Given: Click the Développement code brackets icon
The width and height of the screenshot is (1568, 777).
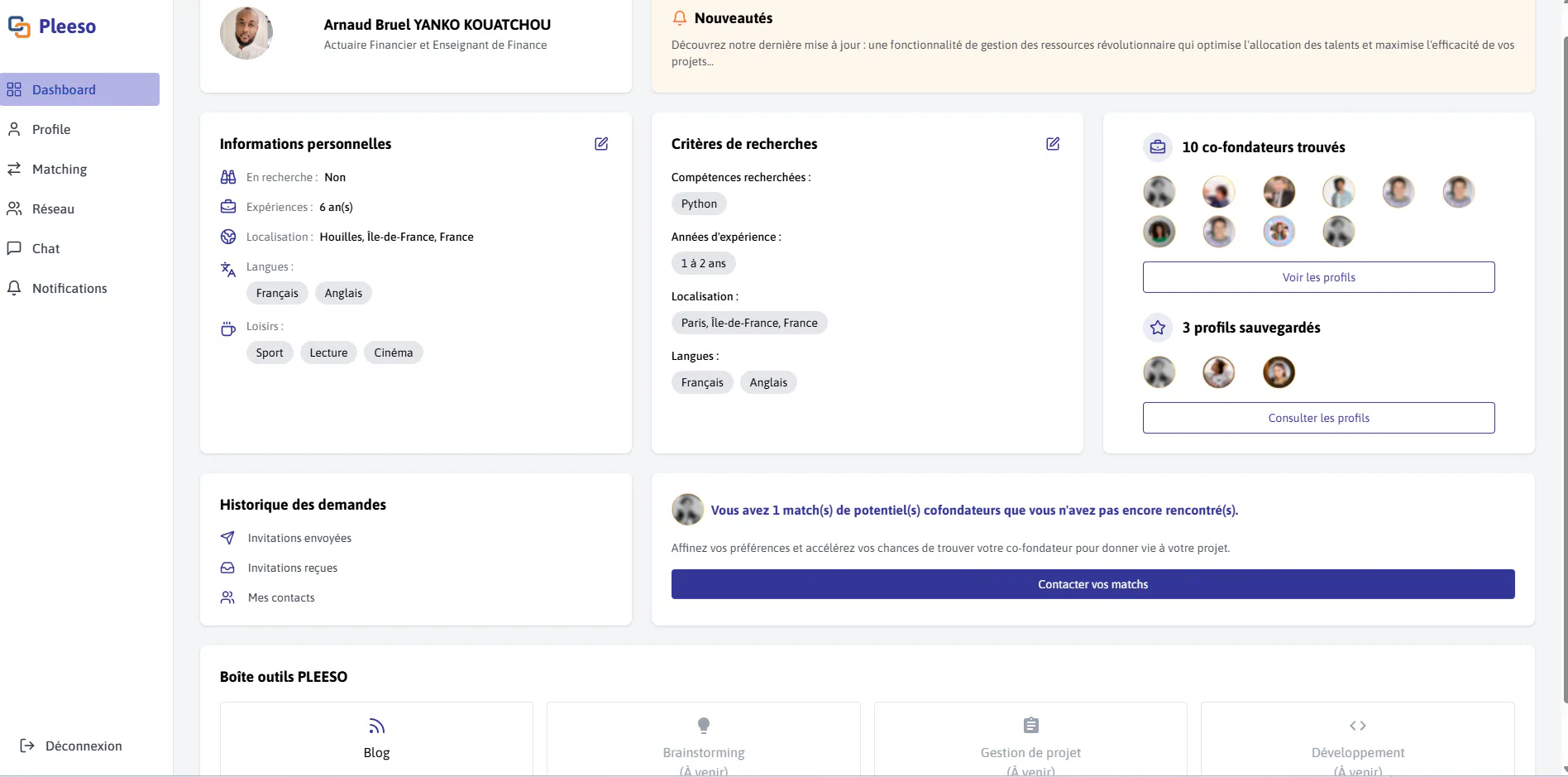Looking at the screenshot, I should click(x=1358, y=726).
